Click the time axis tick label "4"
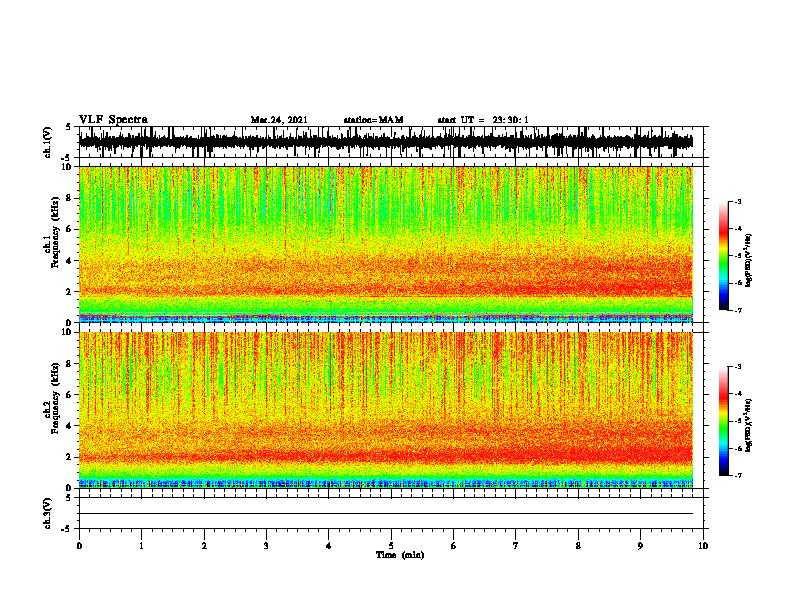792x612 pixels. (329, 546)
